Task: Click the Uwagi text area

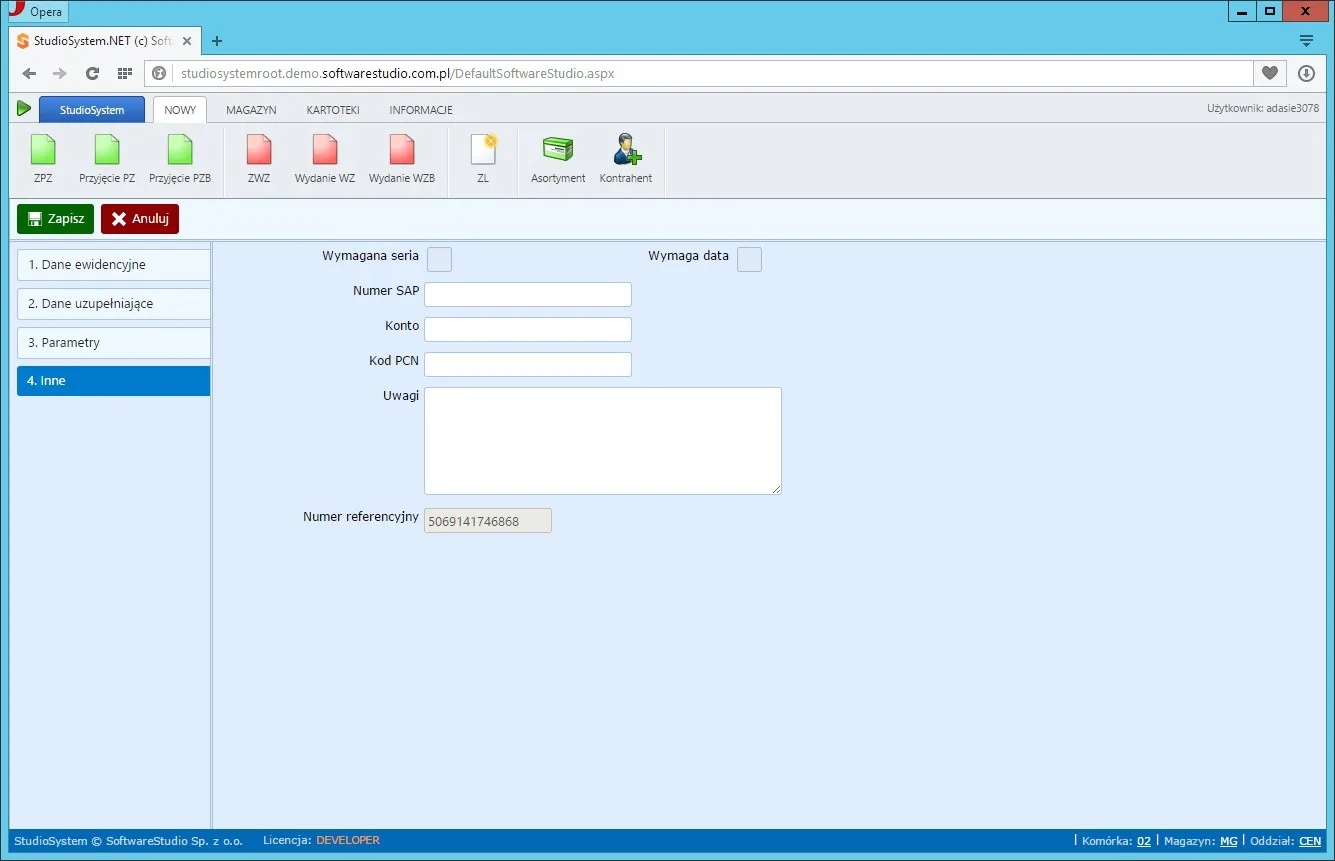Action: coord(603,441)
